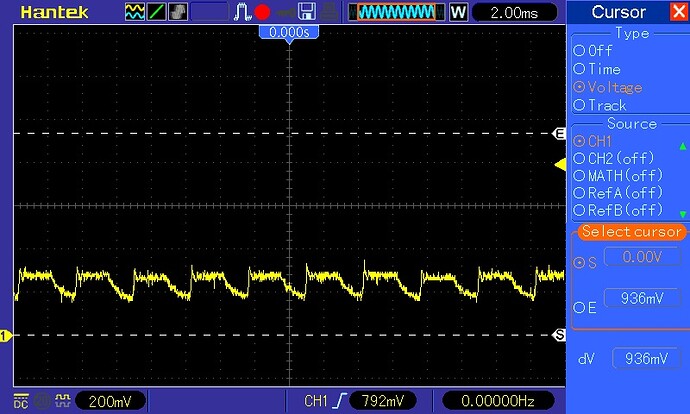This screenshot has height=414, width=690.
Task: Click the rising edge trigger slope icon
Action: 339,401
